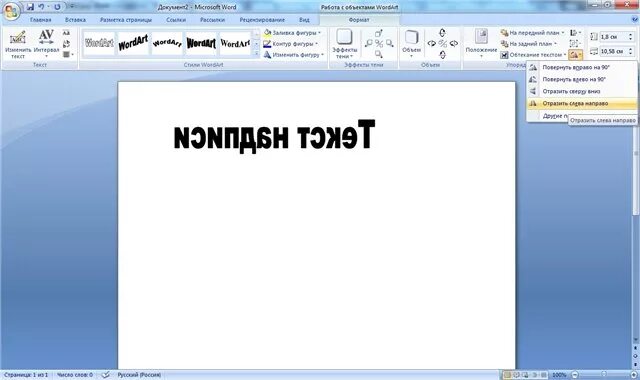Toggle shadow on/off center icon
640x380 pixels.
point(379,44)
